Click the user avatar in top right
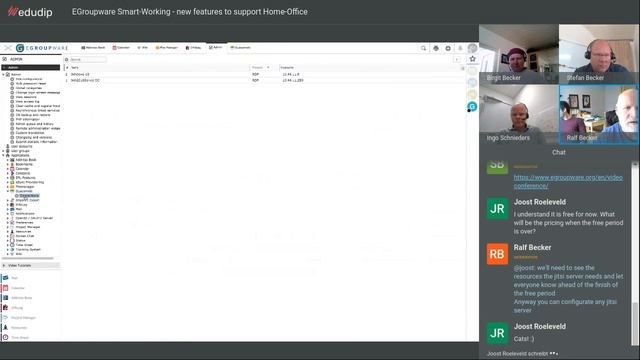Screen dimensions: 640x360 [x=472, y=48]
